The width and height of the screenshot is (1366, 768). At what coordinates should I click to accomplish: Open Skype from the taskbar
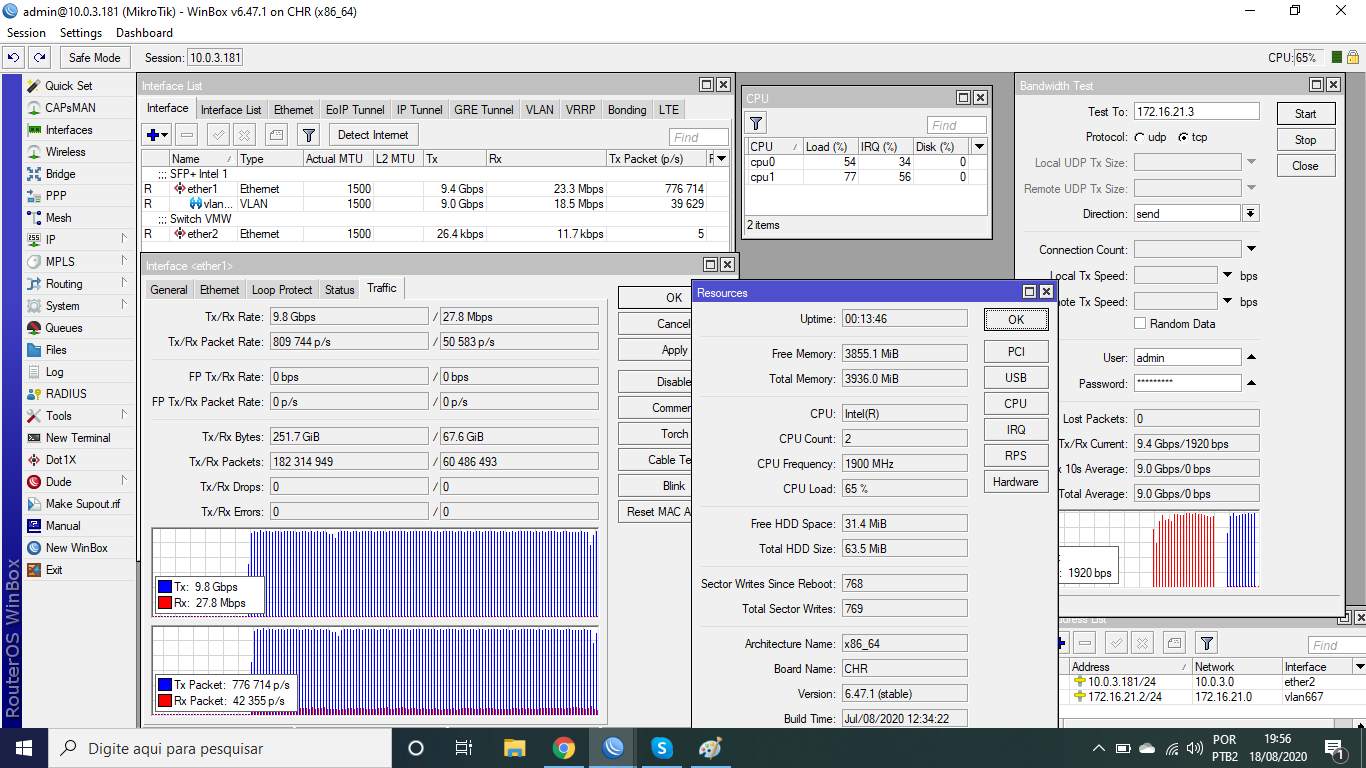[x=661, y=748]
